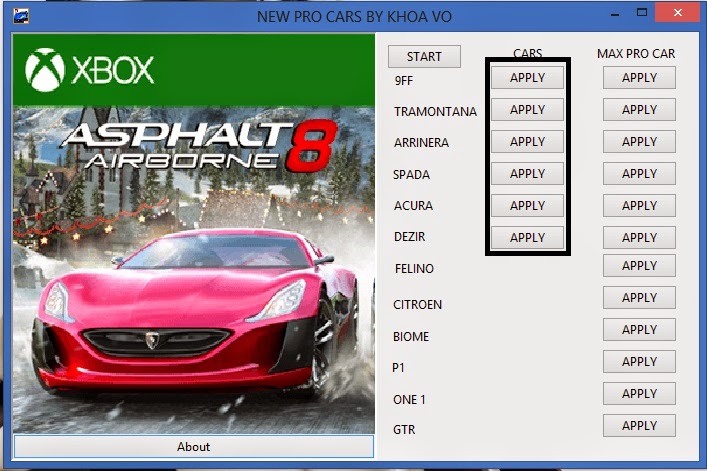707x471 pixels.
Task: Click the DEZIR label
Action: click(x=409, y=237)
